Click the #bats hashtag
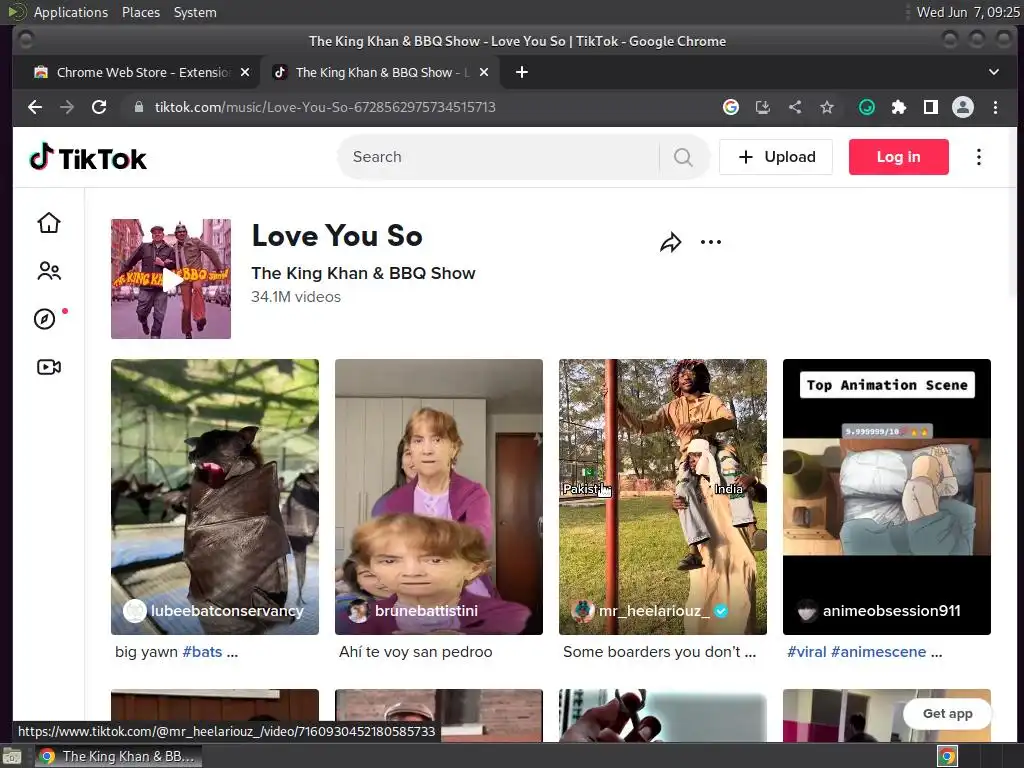 202,652
